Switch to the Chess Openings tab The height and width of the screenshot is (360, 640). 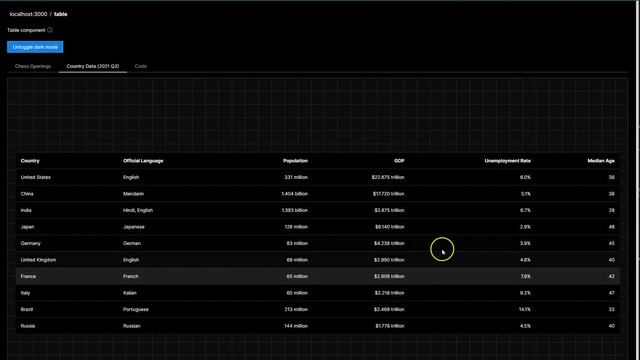click(33, 66)
